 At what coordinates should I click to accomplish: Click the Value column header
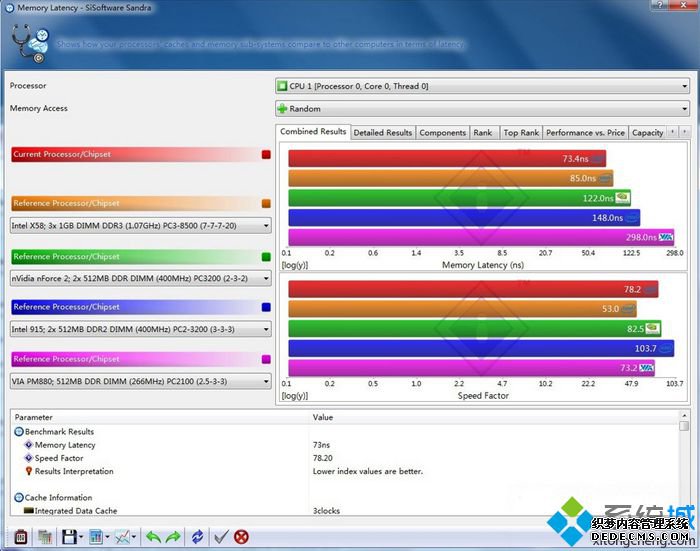point(493,417)
